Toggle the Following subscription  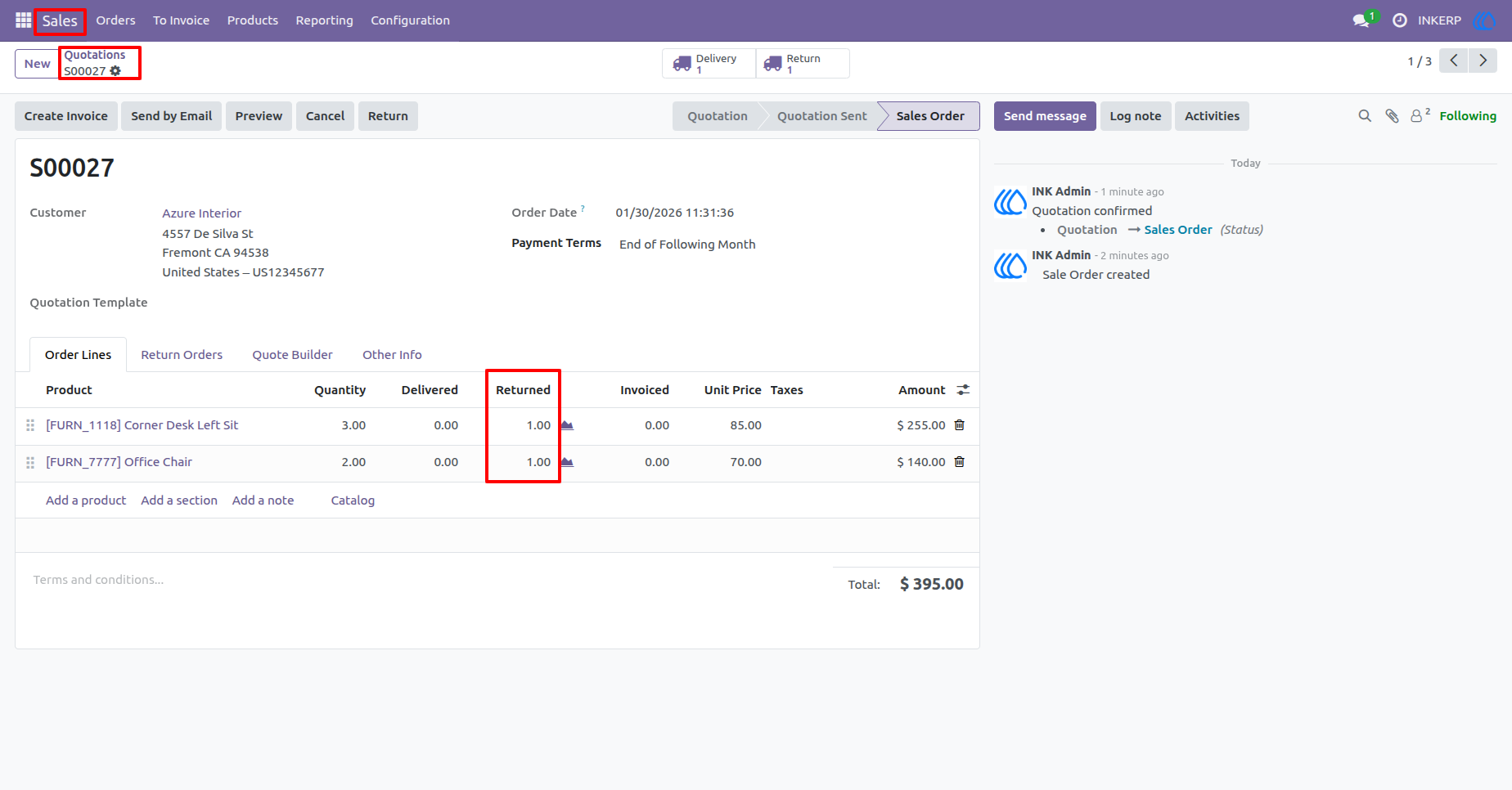click(x=1468, y=116)
